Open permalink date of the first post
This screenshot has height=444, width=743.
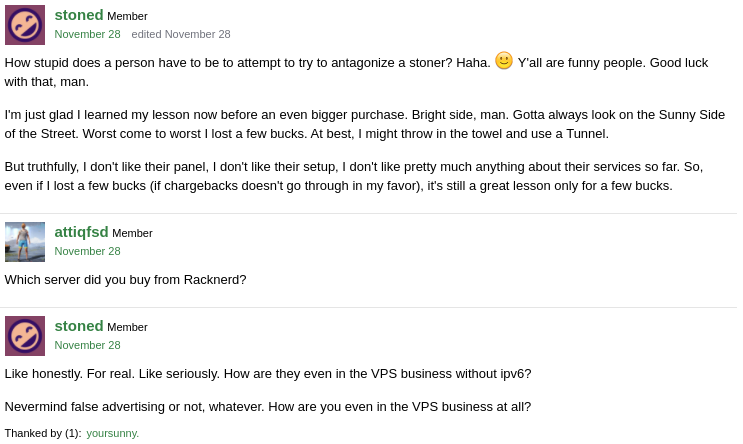pyautogui.click(x=87, y=34)
